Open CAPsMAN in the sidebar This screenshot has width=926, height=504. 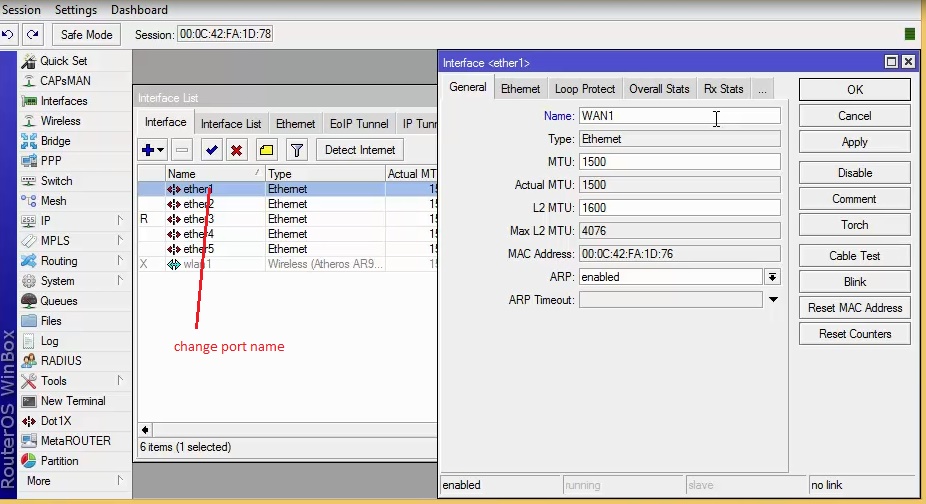(67, 81)
